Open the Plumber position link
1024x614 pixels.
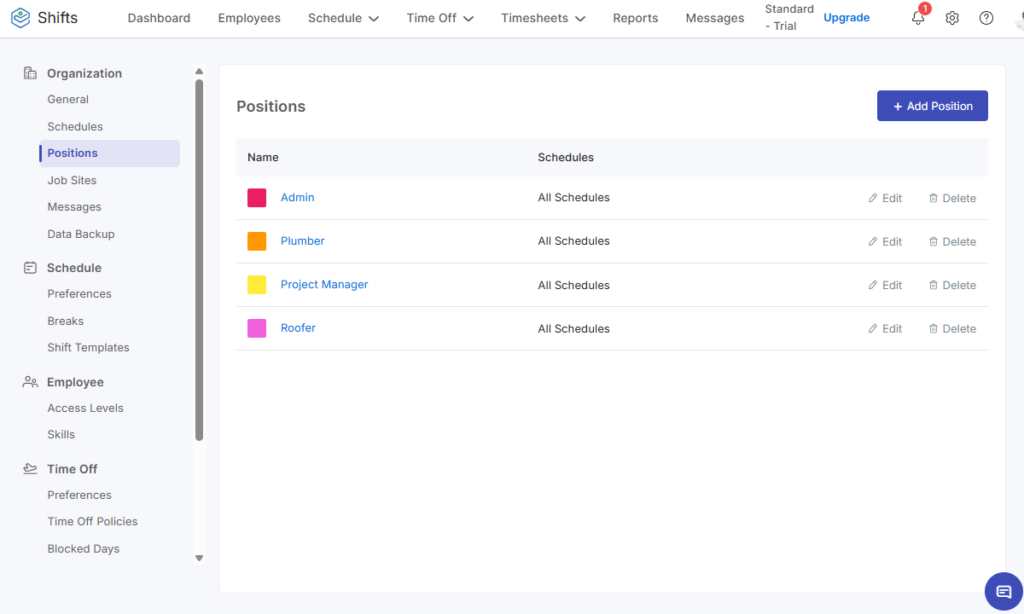pyautogui.click(x=302, y=241)
